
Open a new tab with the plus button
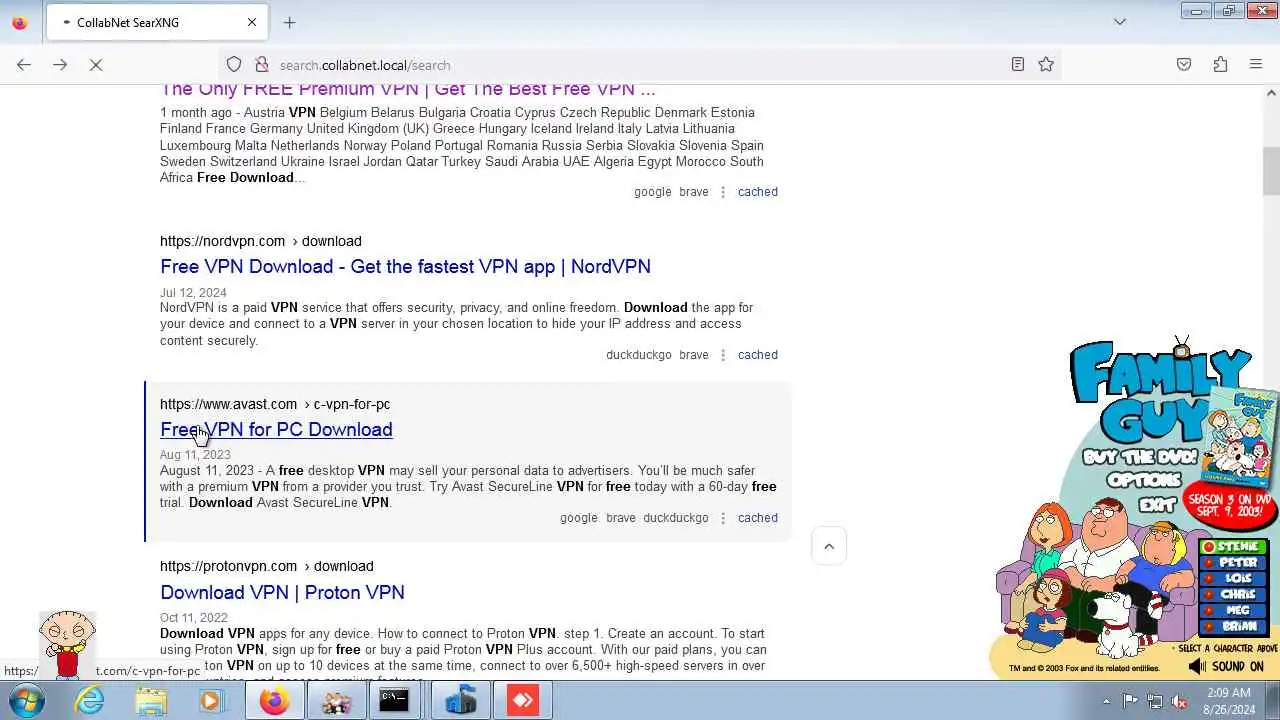289,22
